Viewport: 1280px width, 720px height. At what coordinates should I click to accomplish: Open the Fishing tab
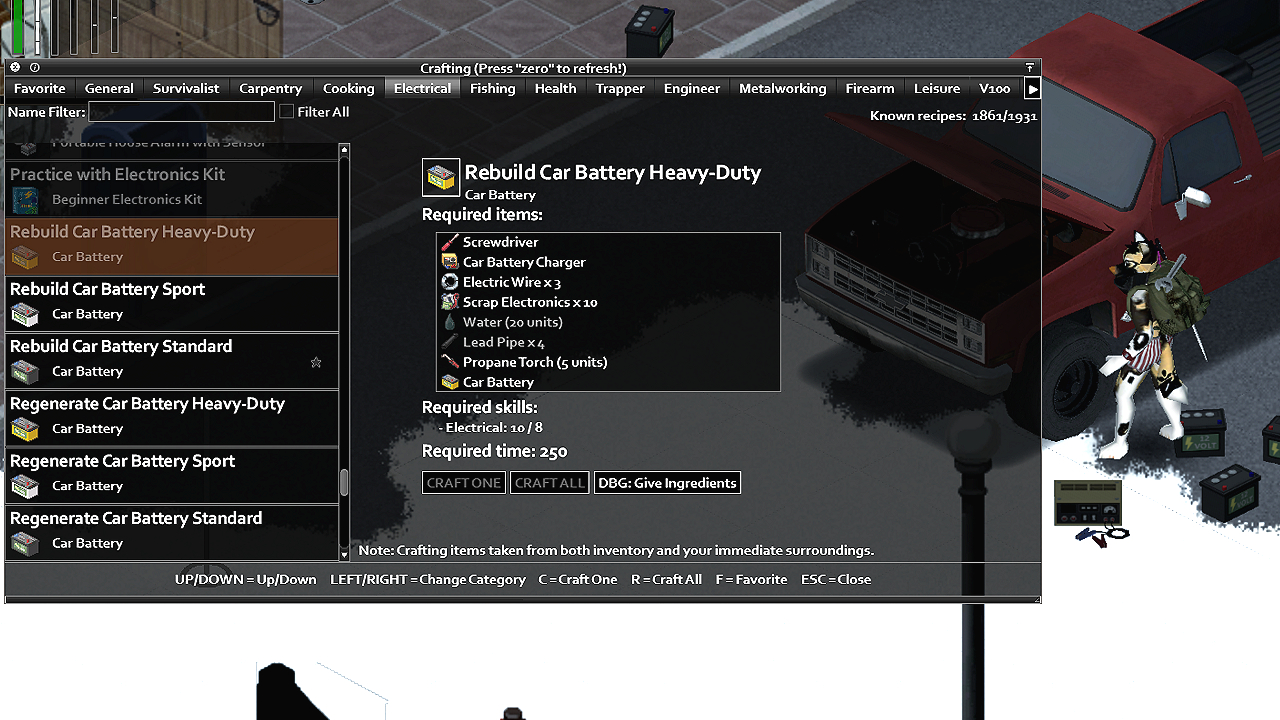coord(493,89)
